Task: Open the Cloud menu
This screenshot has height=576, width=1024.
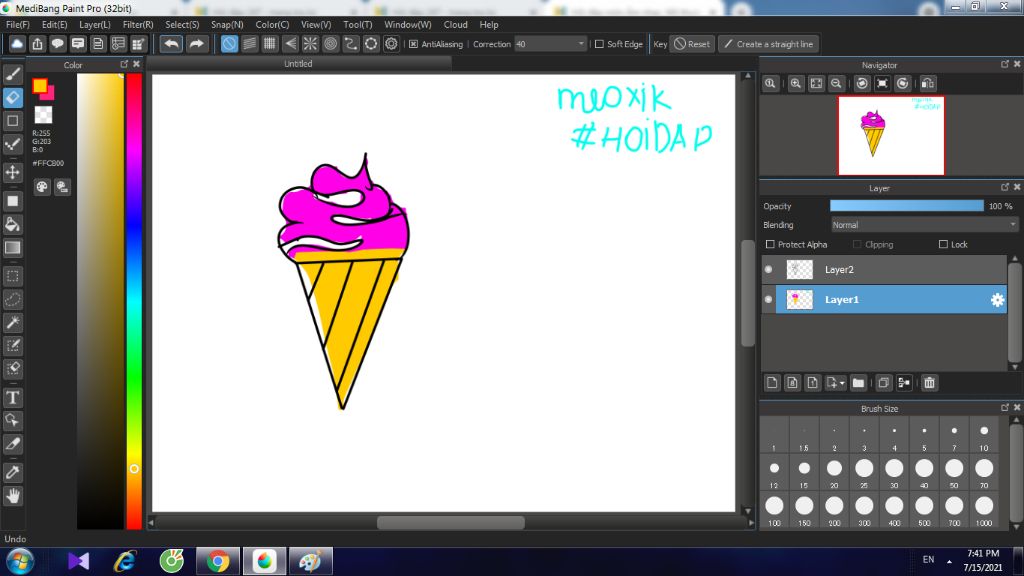Action: point(455,25)
